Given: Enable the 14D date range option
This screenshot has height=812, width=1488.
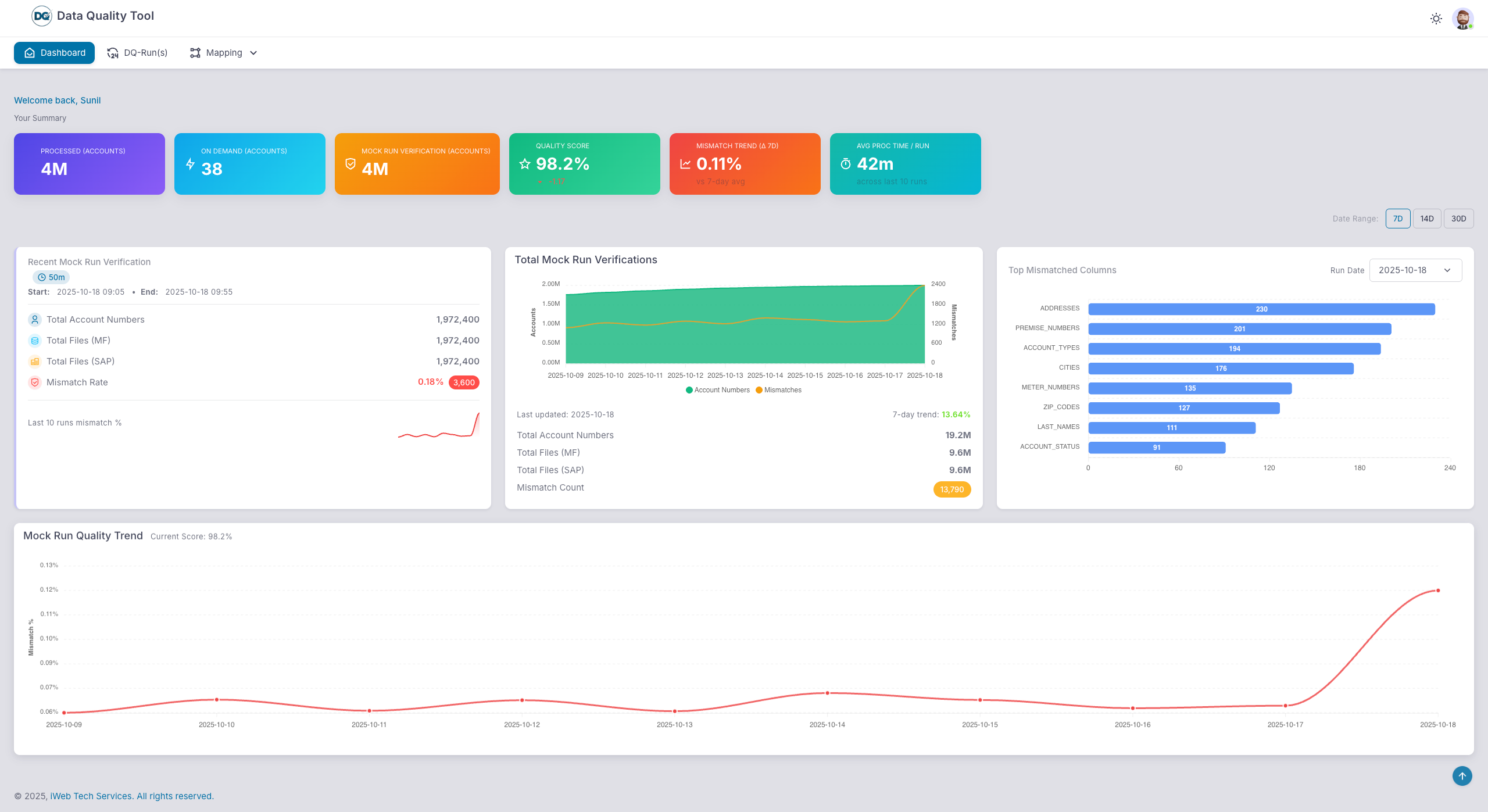Looking at the screenshot, I should (1427, 219).
